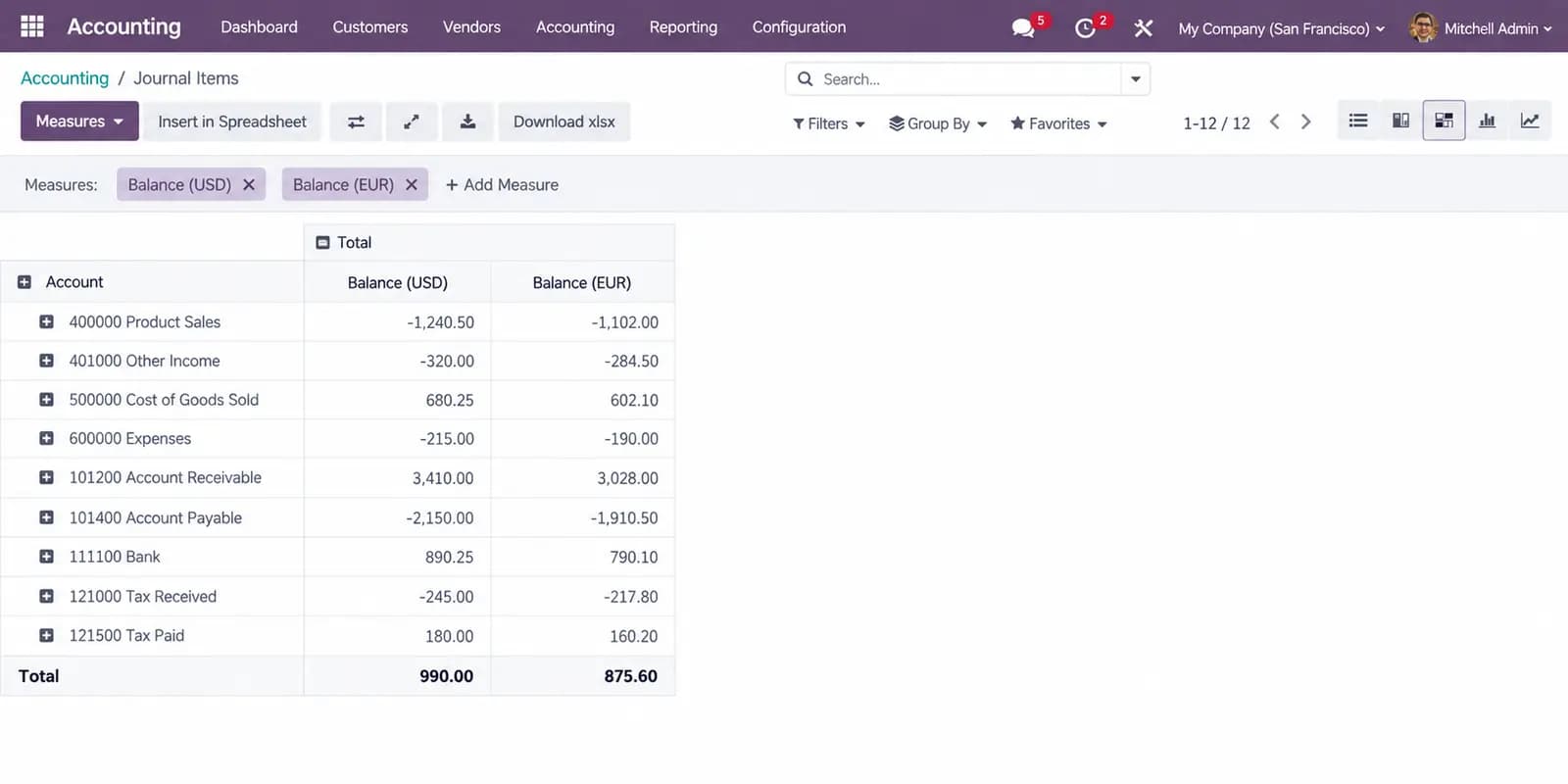1568x784 pixels.
Task: Click the 1-12 / 12 pager counter
Action: pos(1216,122)
